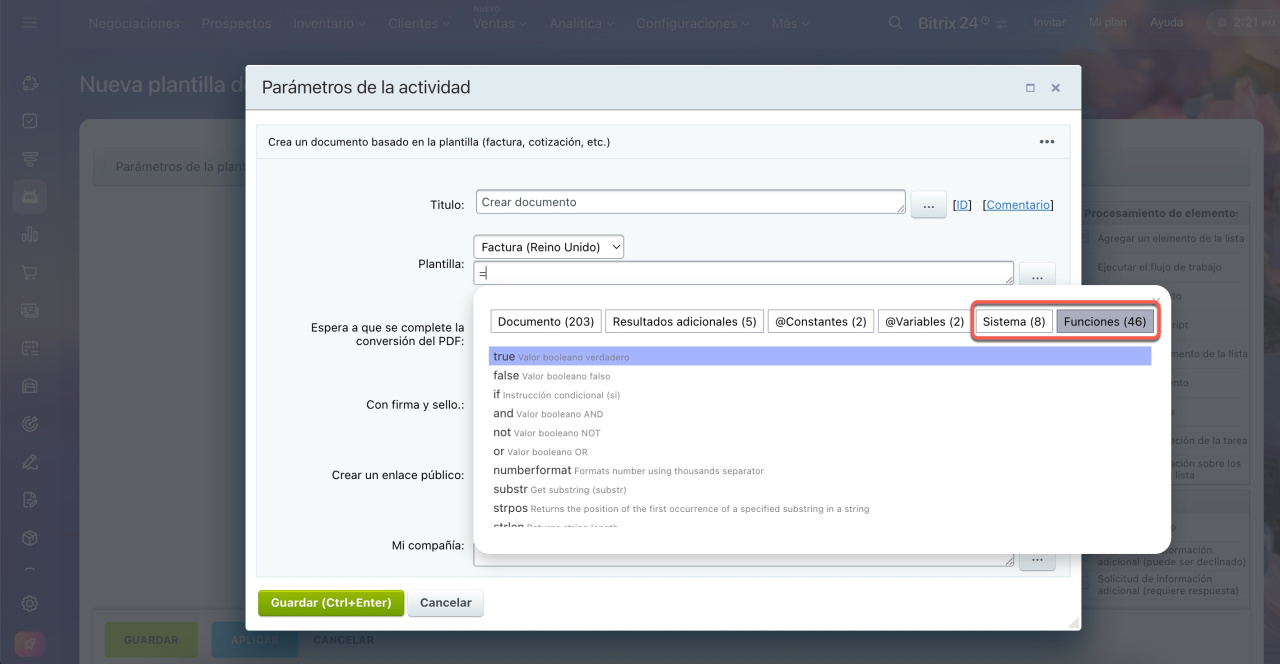The image size is (1280, 664).
Task: Click the ellipsis button beside Título field
Action: (x=928, y=205)
